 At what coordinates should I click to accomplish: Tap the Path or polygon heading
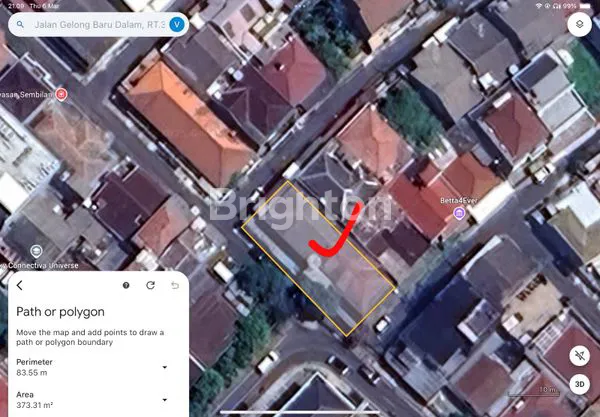[60, 312]
